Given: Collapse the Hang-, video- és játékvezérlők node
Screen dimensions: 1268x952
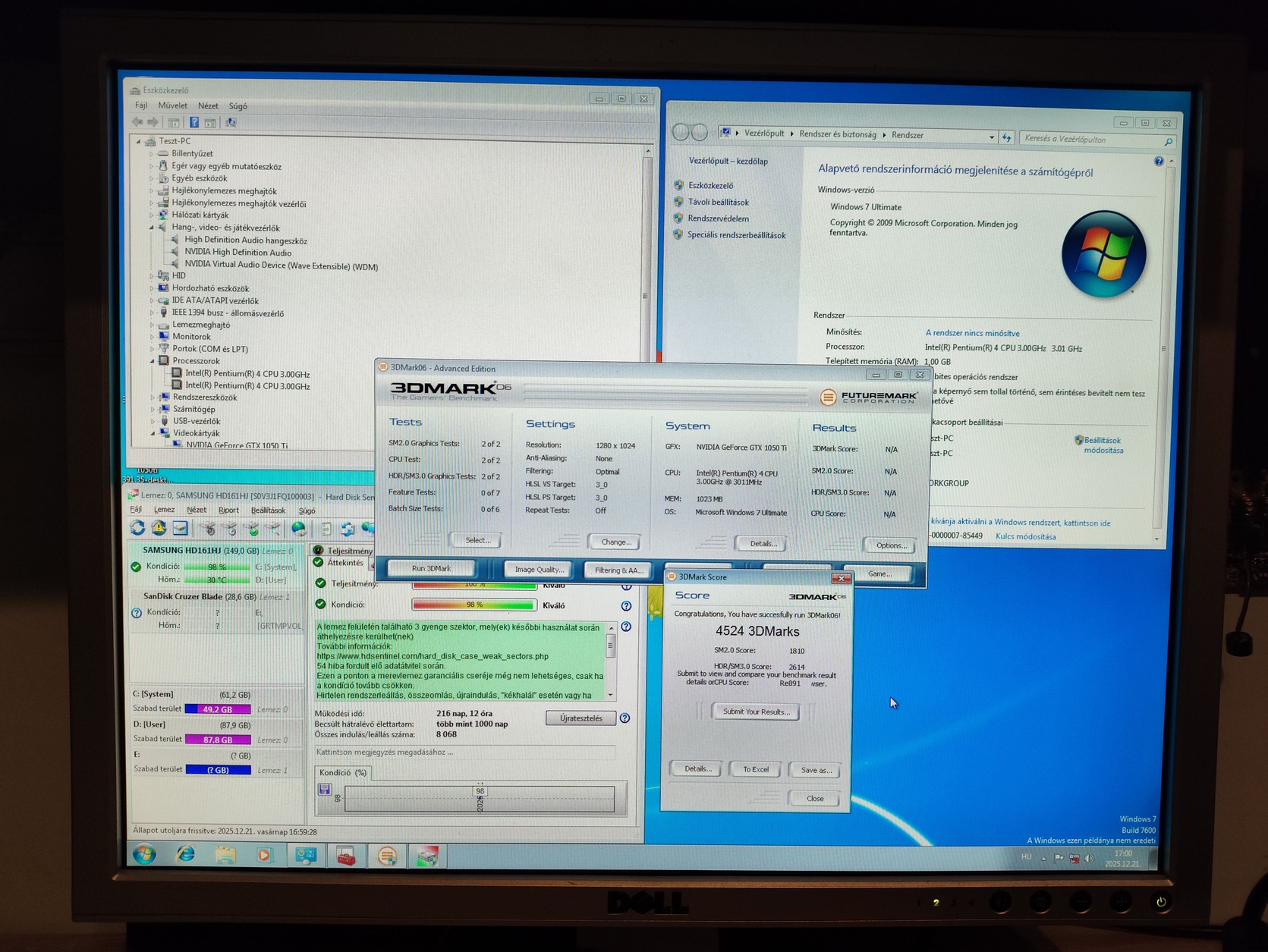Looking at the screenshot, I should click(x=152, y=228).
